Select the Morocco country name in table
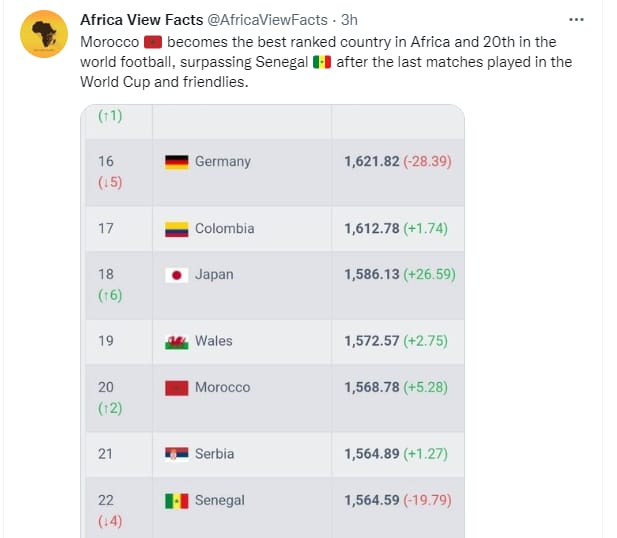 pyautogui.click(x=223, y=387)
